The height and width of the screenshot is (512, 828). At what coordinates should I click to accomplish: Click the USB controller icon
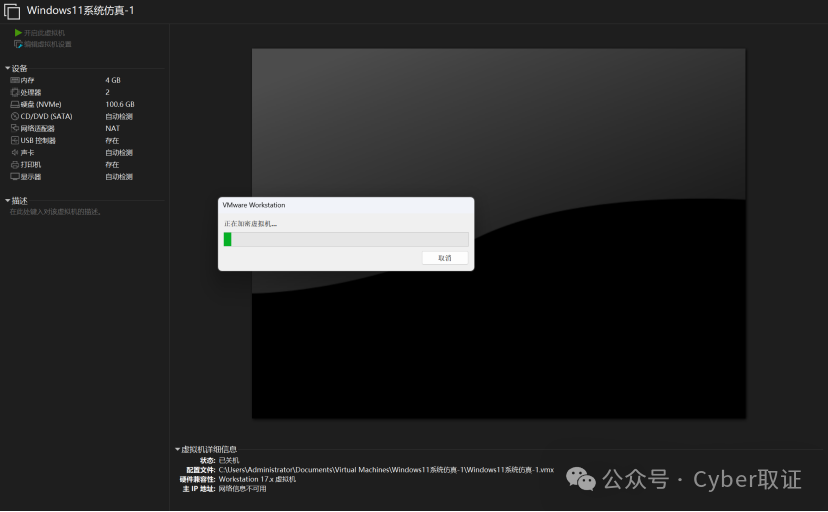(15, 140)
